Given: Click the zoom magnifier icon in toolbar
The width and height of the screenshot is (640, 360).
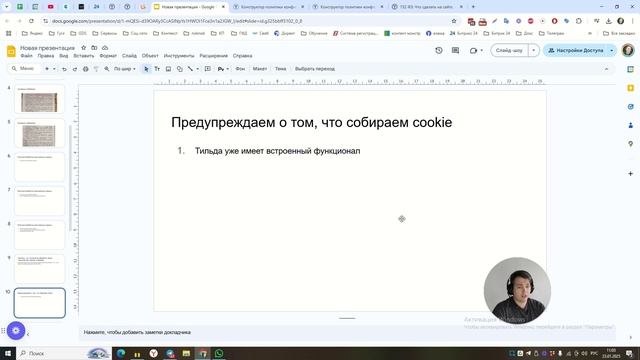Looking at the screenshot, I should (107, 69).
